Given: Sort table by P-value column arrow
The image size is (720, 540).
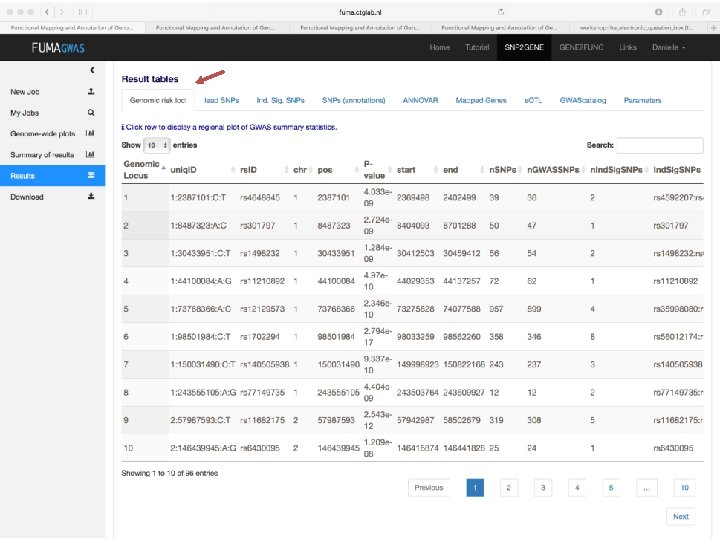Looking at the screenshot, I should [x=390, y=170].
